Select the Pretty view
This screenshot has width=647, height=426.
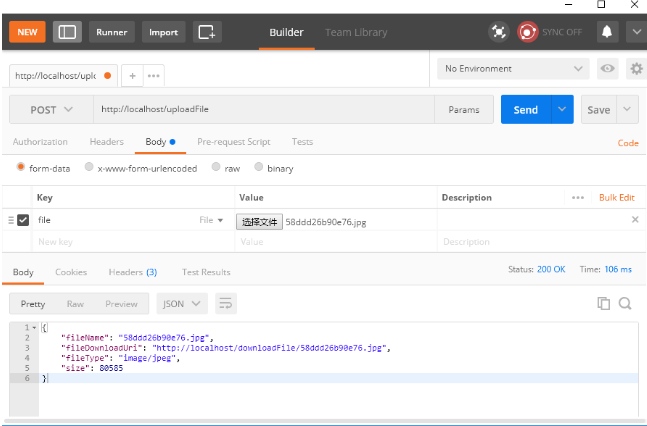point(33,304)
